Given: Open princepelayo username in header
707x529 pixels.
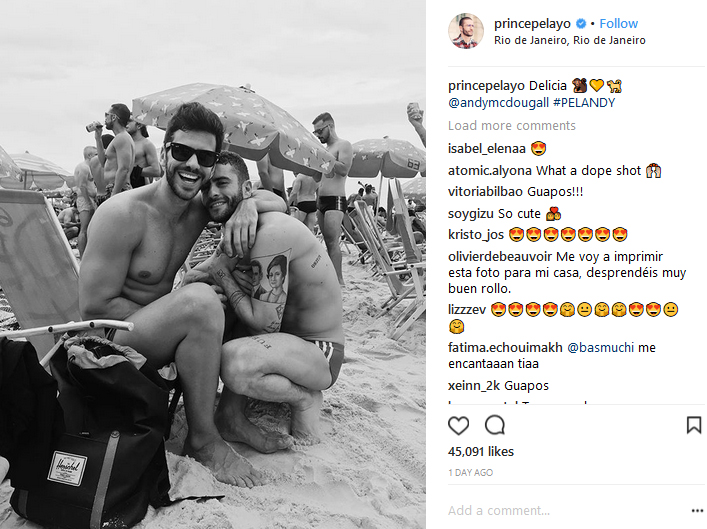Looking at the screenshot, I should tap(532, 23).
